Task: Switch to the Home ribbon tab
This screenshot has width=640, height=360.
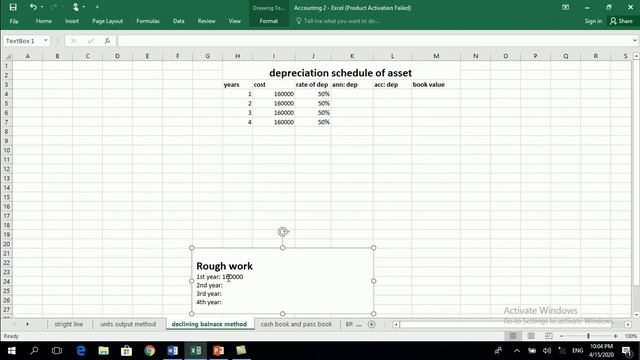Action: coord(44,21)
